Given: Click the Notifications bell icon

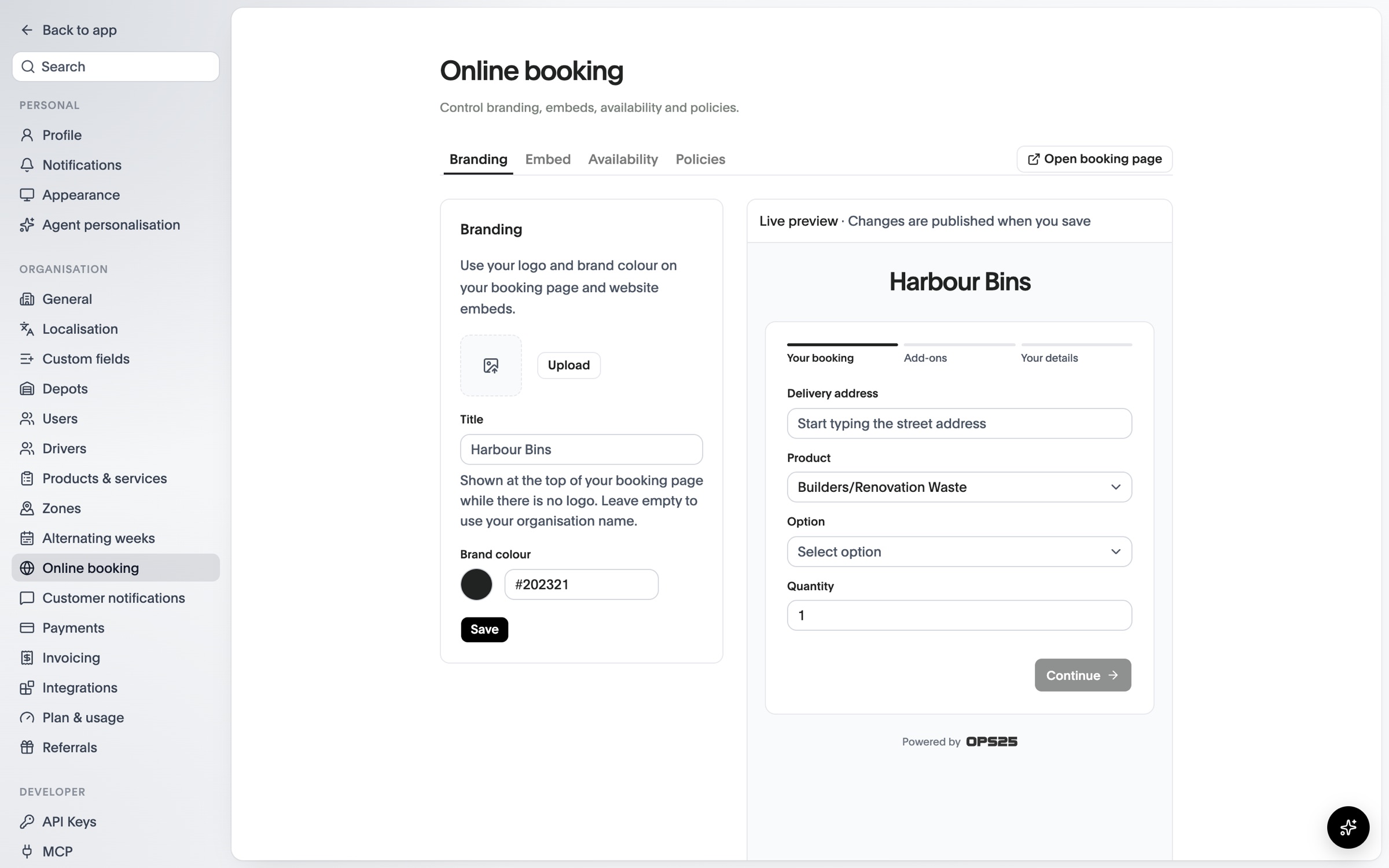Looking at the screenshot, I should click(27, 165).
